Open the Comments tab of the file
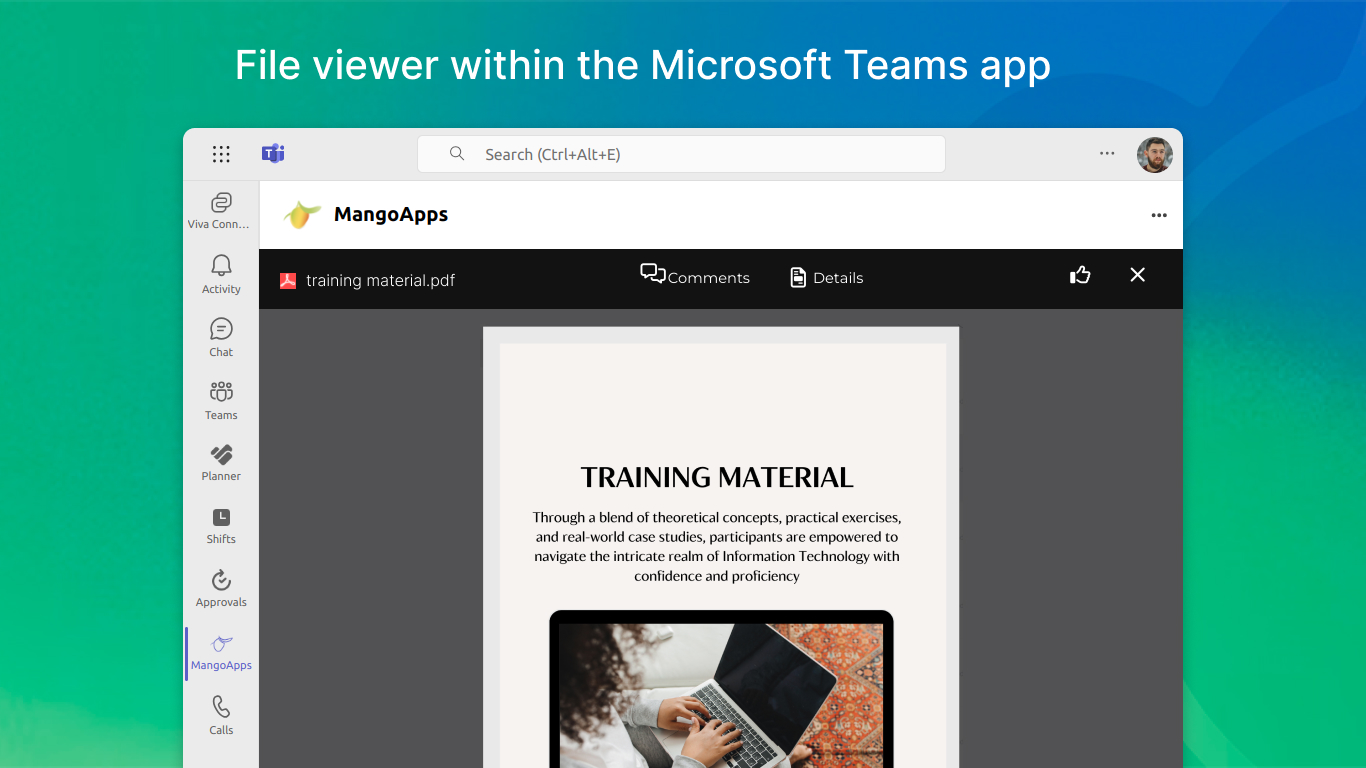The height and width of the screenshot is (768, 1366). 695,276
